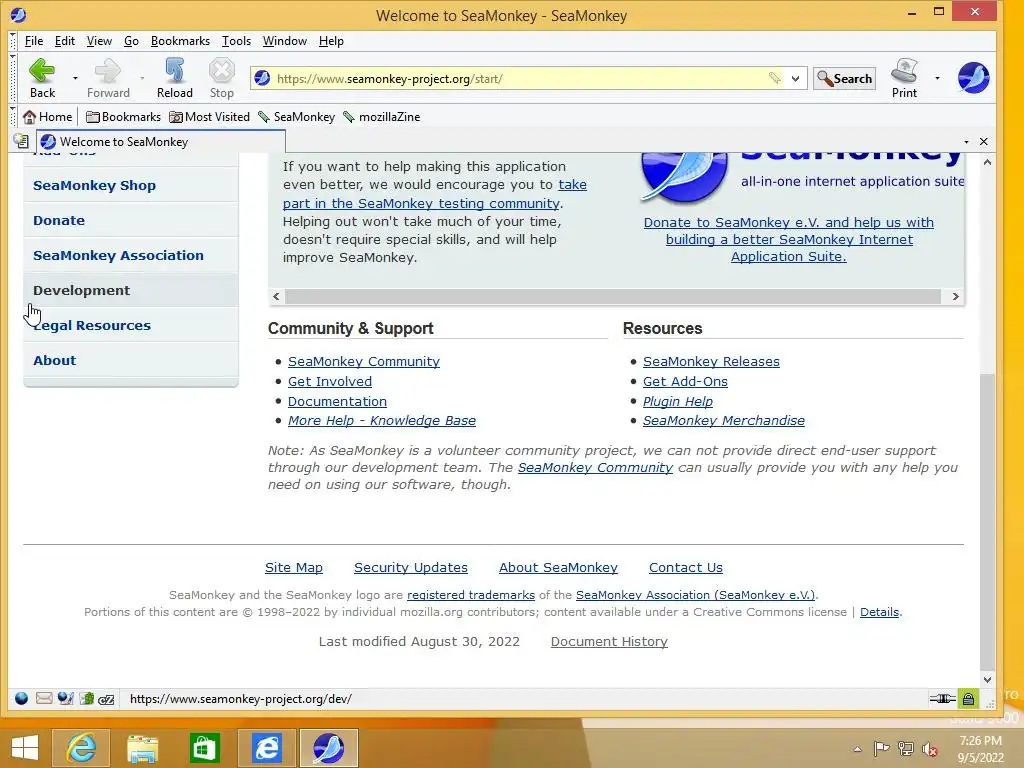Open the ChatZilla icon in the status bar

[106, 699]
